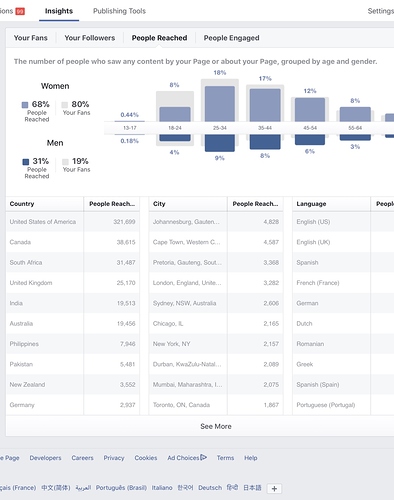Switch language to Português (Brasil)

pos(121,488)
